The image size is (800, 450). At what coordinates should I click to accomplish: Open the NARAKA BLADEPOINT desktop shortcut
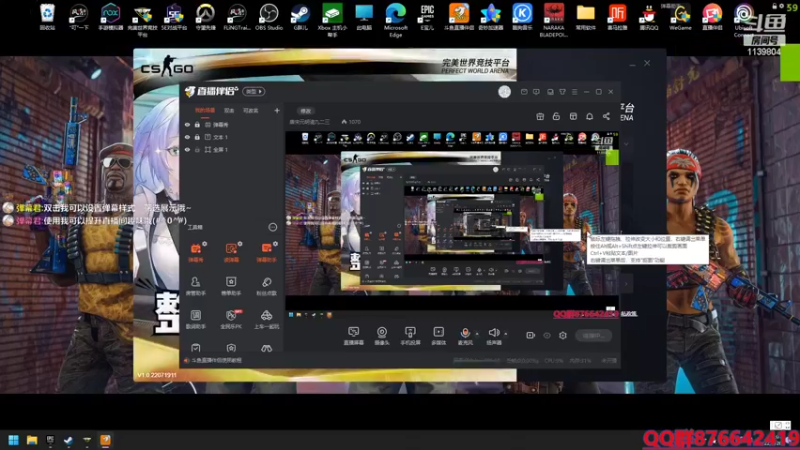pos(554,19)
